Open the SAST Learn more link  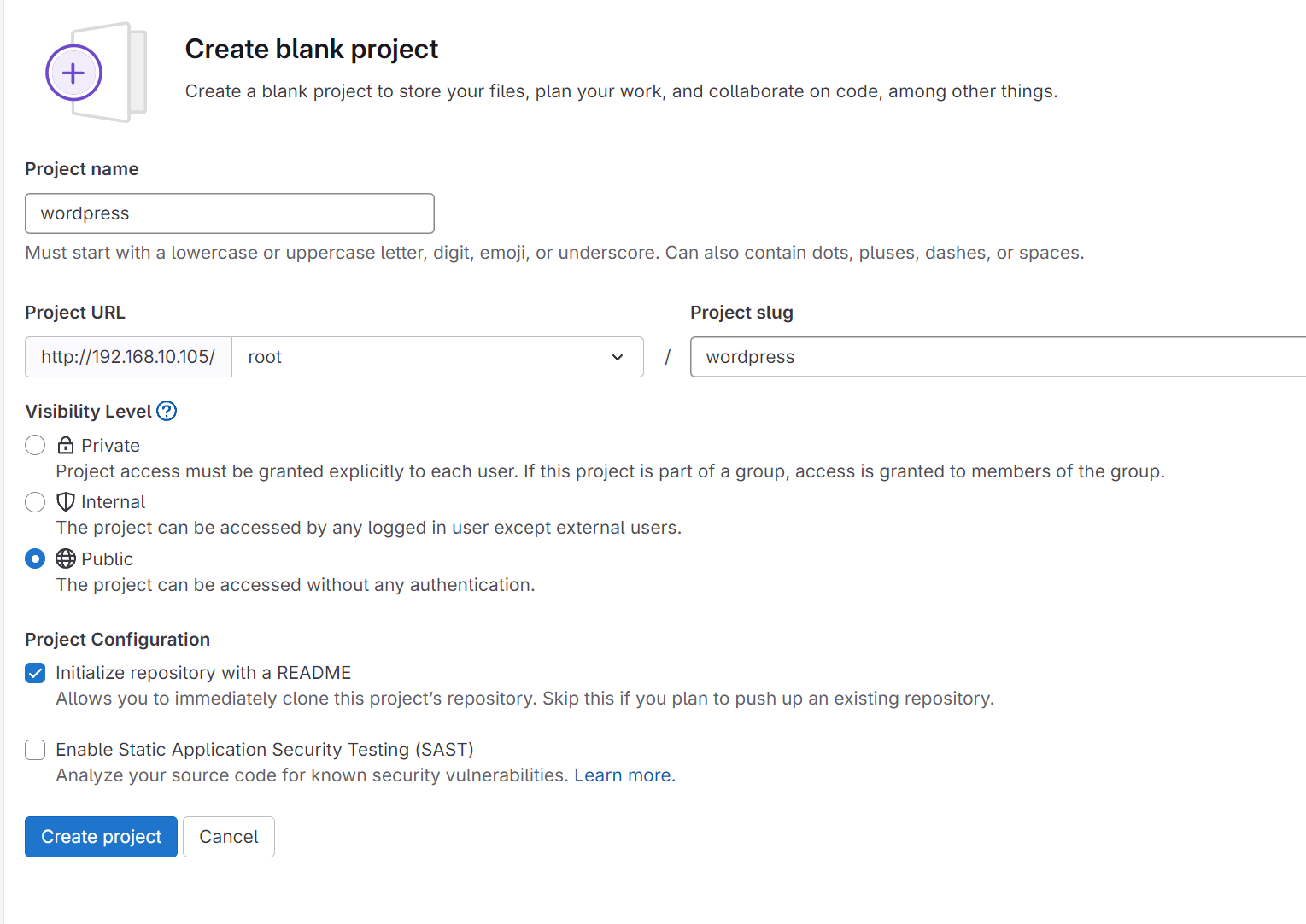623,775
